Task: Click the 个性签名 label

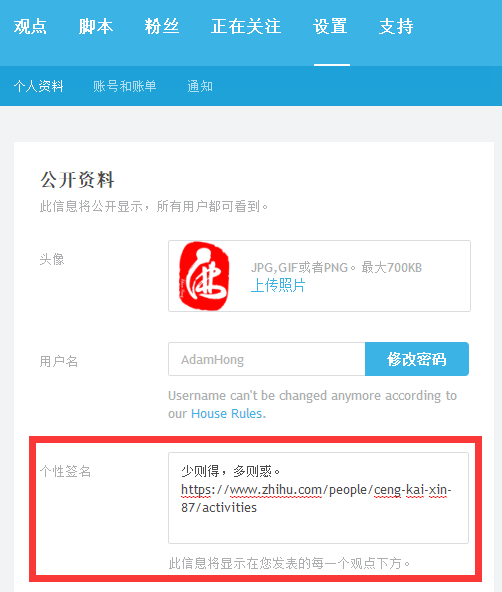Action: tap(65, 471)
